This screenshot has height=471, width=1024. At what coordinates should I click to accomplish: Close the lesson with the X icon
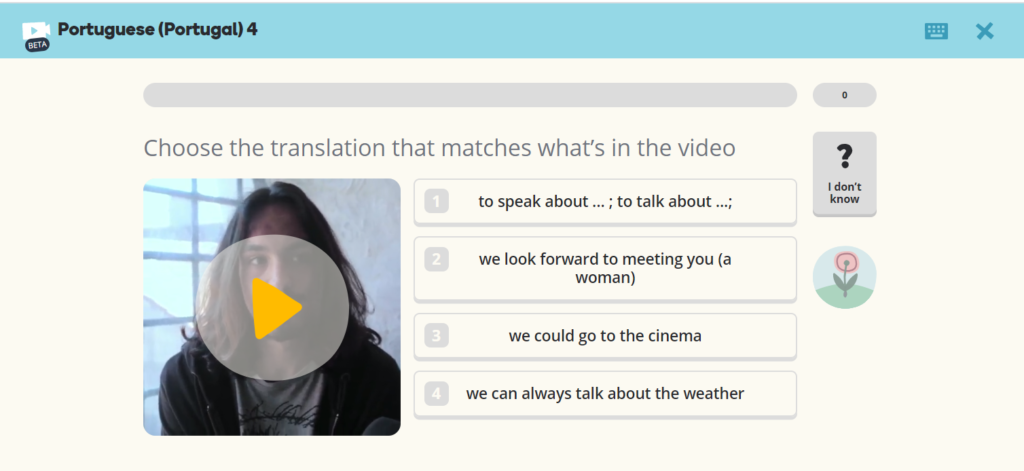[985, 31]
